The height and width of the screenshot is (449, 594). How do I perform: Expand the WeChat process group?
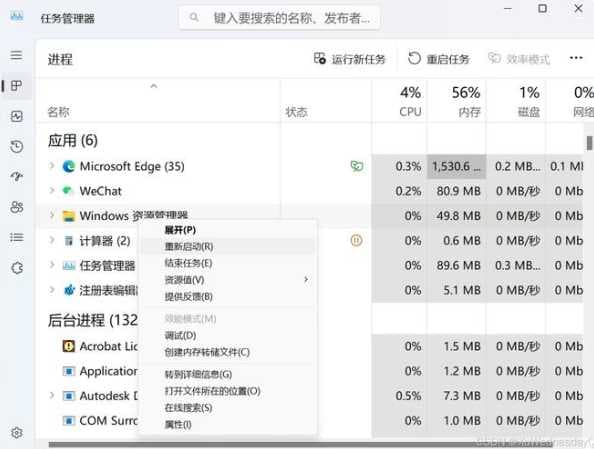click(x=52, y=190)
